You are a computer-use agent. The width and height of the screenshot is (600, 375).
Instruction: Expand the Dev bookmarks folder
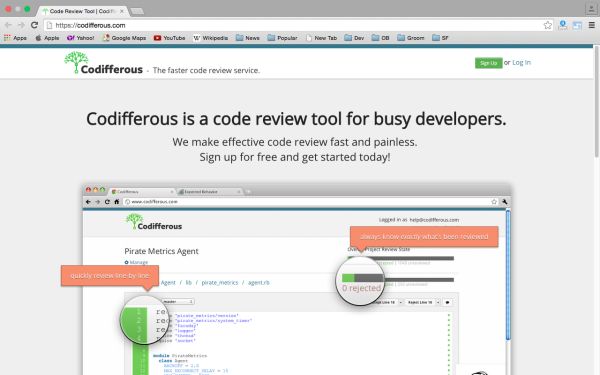coord(354,38)
